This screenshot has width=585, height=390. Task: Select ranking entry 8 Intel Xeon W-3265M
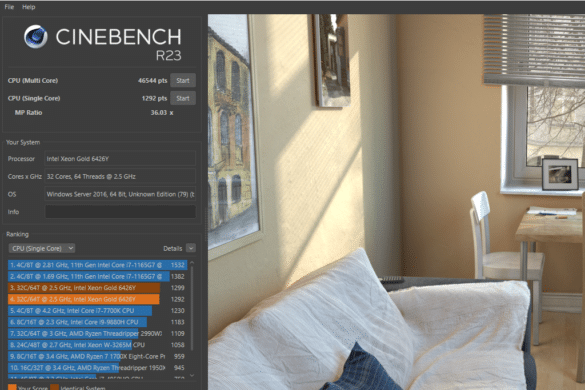(x=97, y=345)
